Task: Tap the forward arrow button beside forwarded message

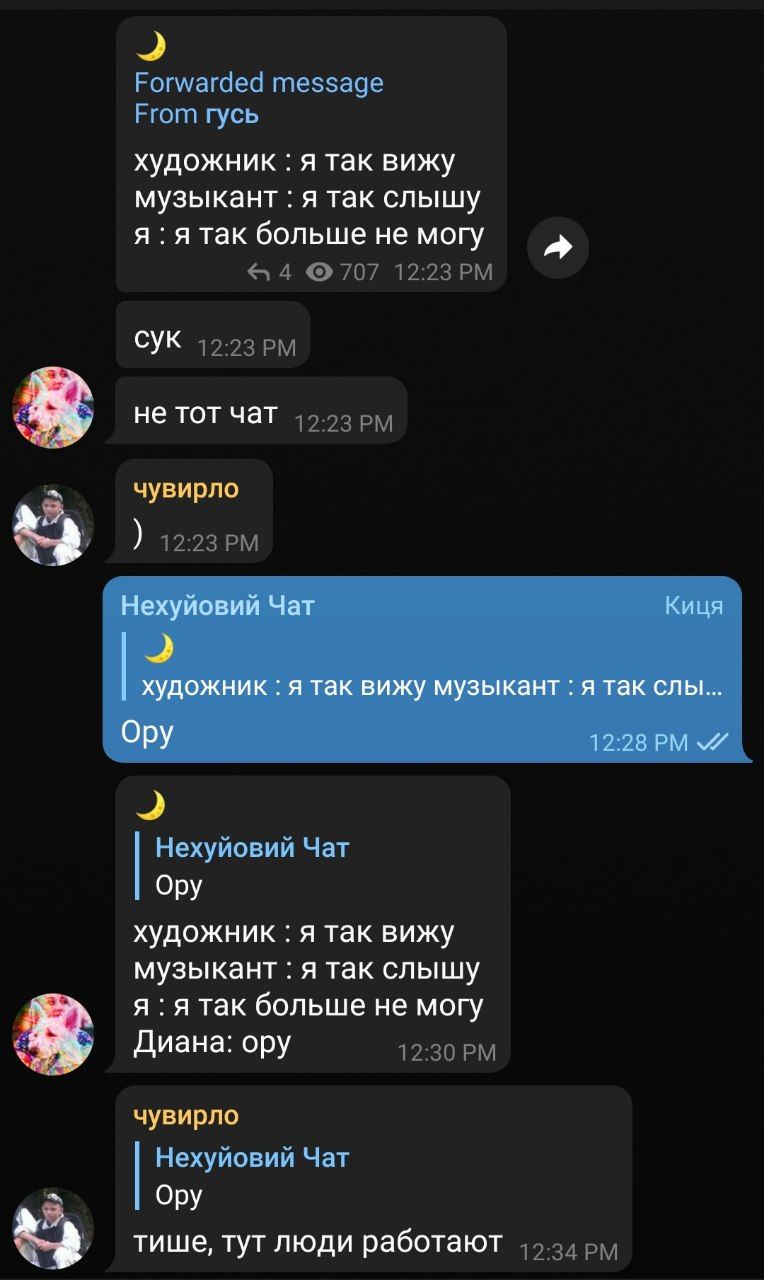Action: tap(558, 247)
